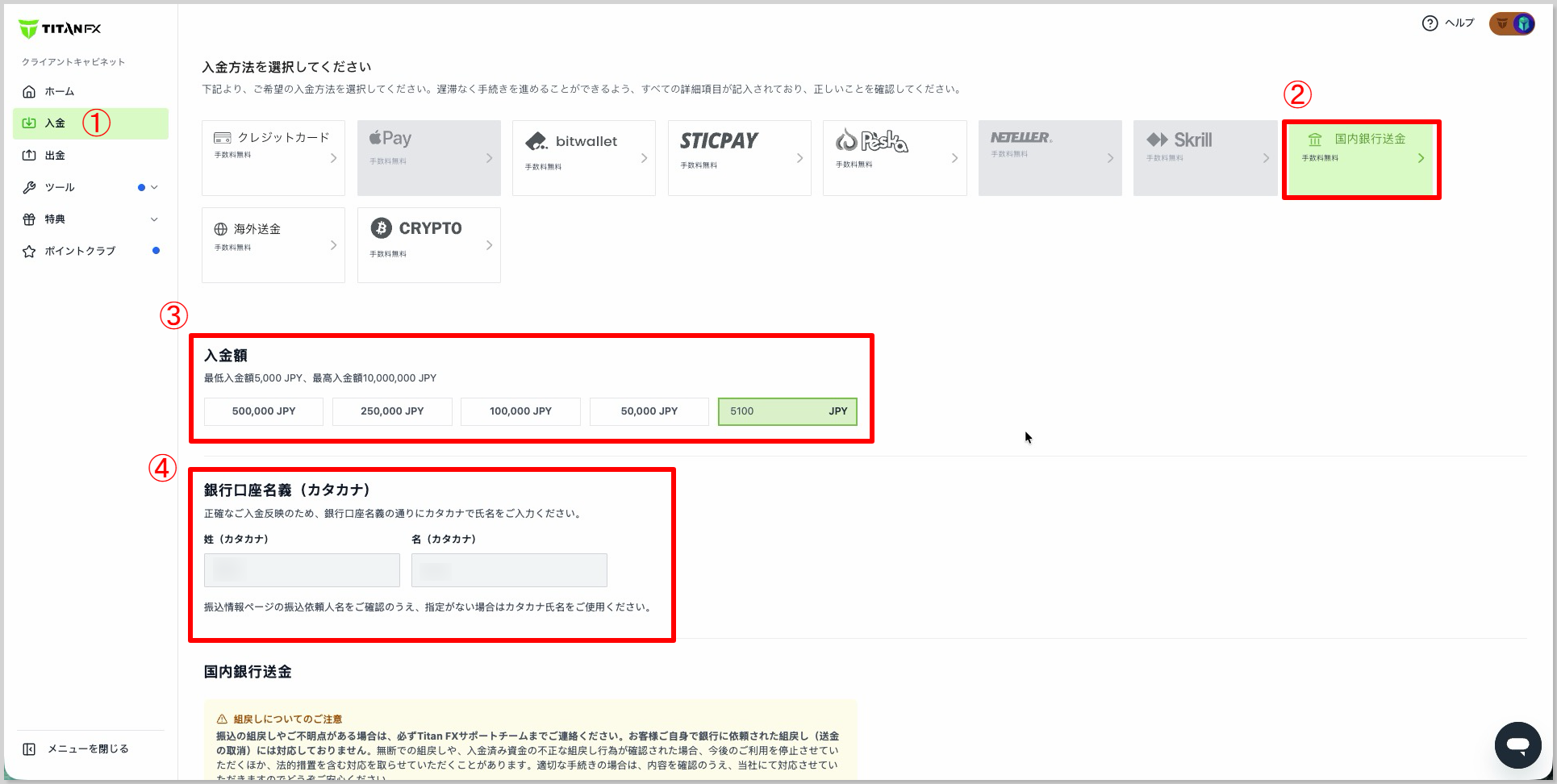Click the wrench tools icon
1557x784 pixels.
pyautogui.click(x=29, y=187)
